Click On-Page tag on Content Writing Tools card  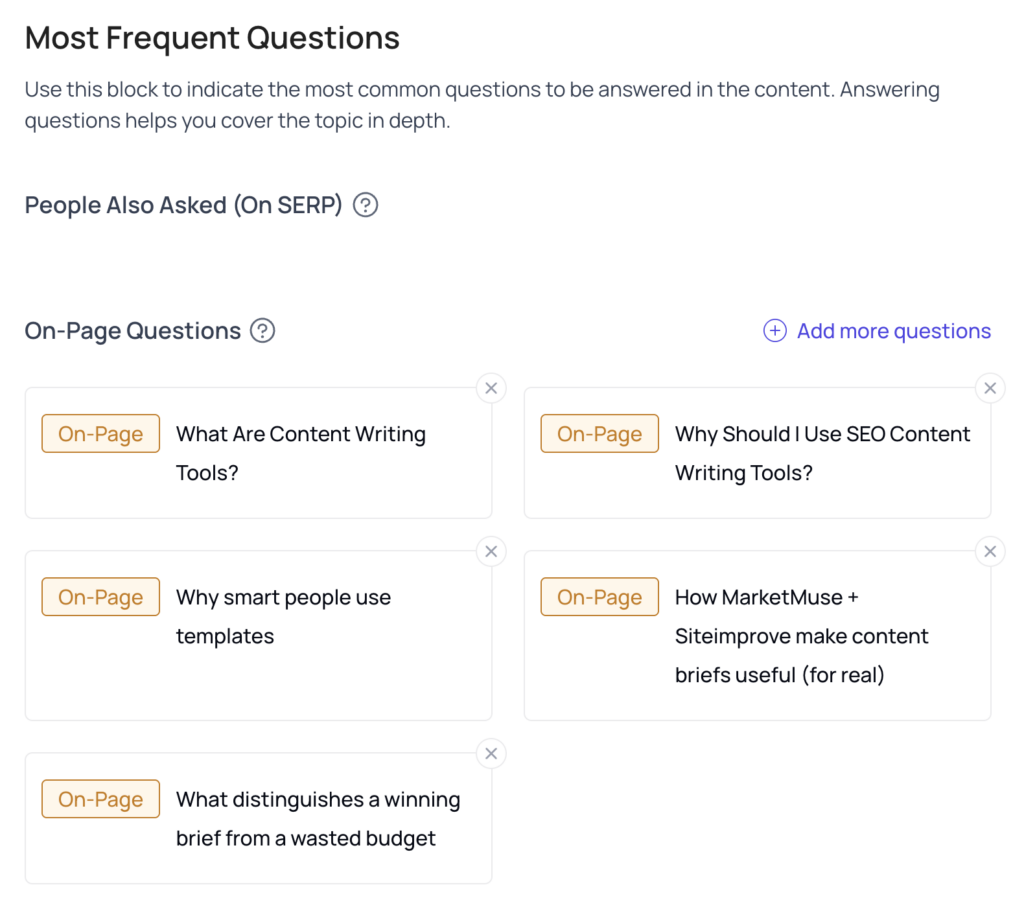point(101,434)
